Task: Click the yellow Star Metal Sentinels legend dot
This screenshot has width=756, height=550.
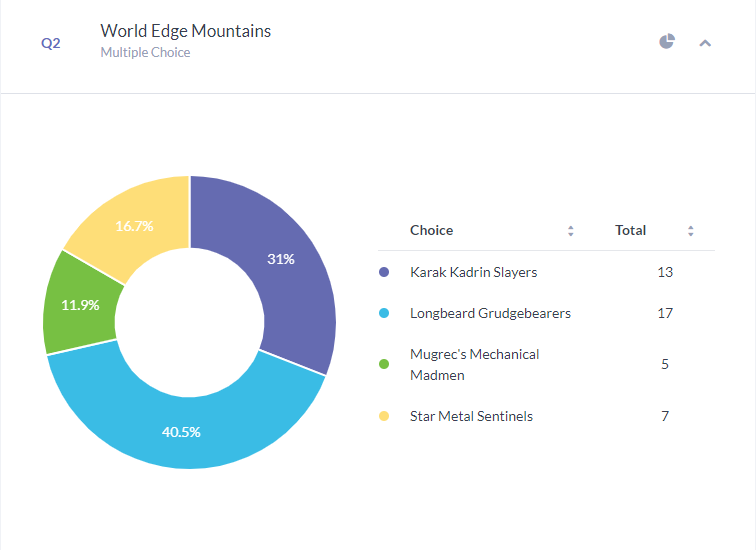Action: pos(384,416)
